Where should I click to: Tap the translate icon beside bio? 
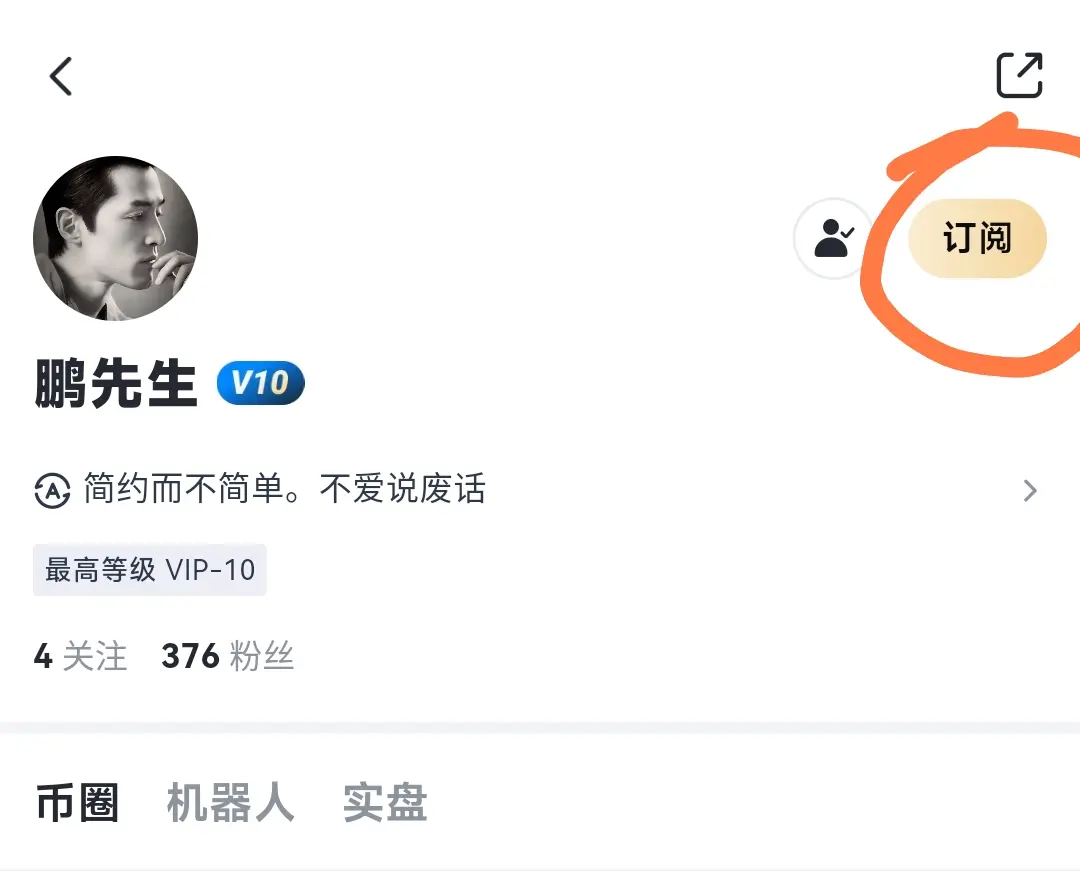coord(52,490)
